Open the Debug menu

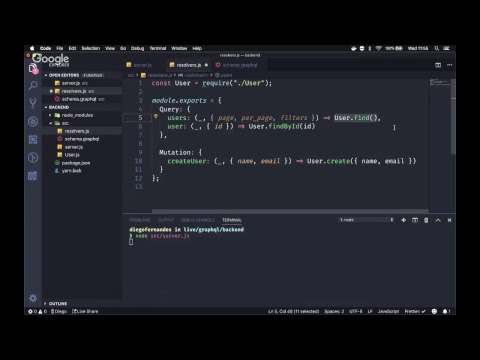pos(137,48)
